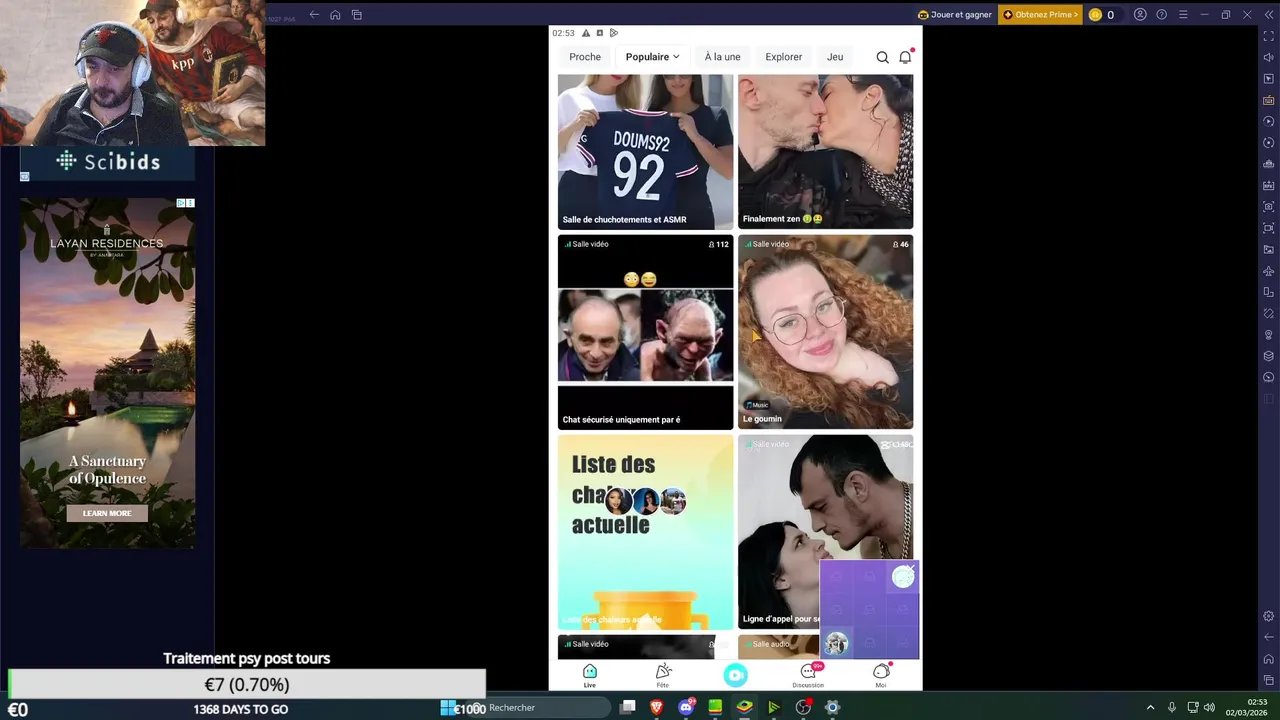Open BlueStacks multi-instance tabs icon
1280x720 pixels.
click(357, 15)
